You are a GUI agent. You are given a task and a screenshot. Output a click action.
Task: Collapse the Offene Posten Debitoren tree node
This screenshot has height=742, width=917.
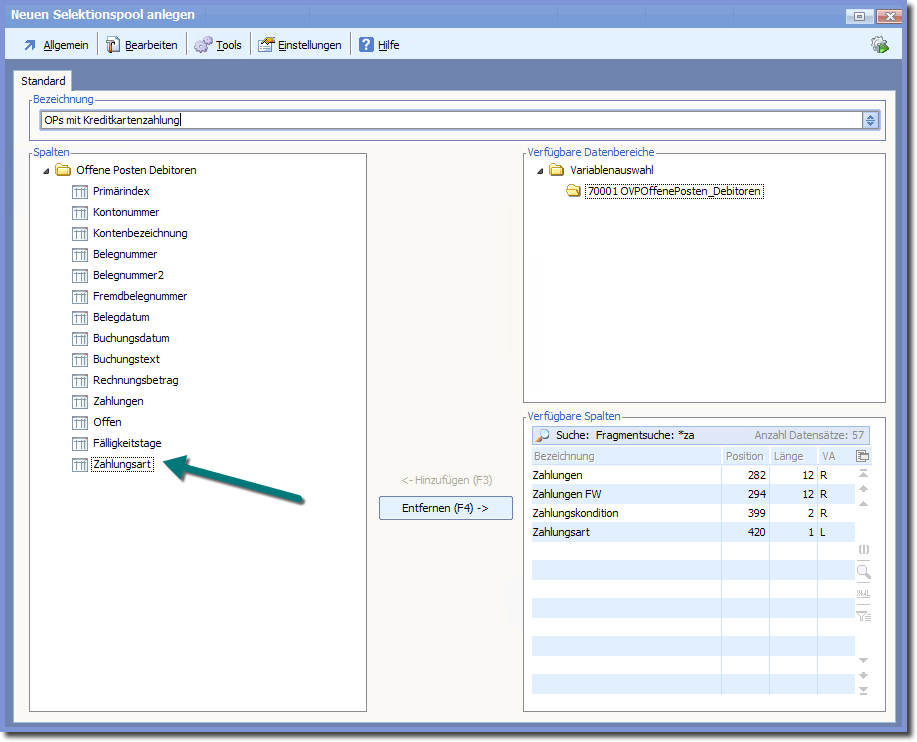(x=46, y=171)
